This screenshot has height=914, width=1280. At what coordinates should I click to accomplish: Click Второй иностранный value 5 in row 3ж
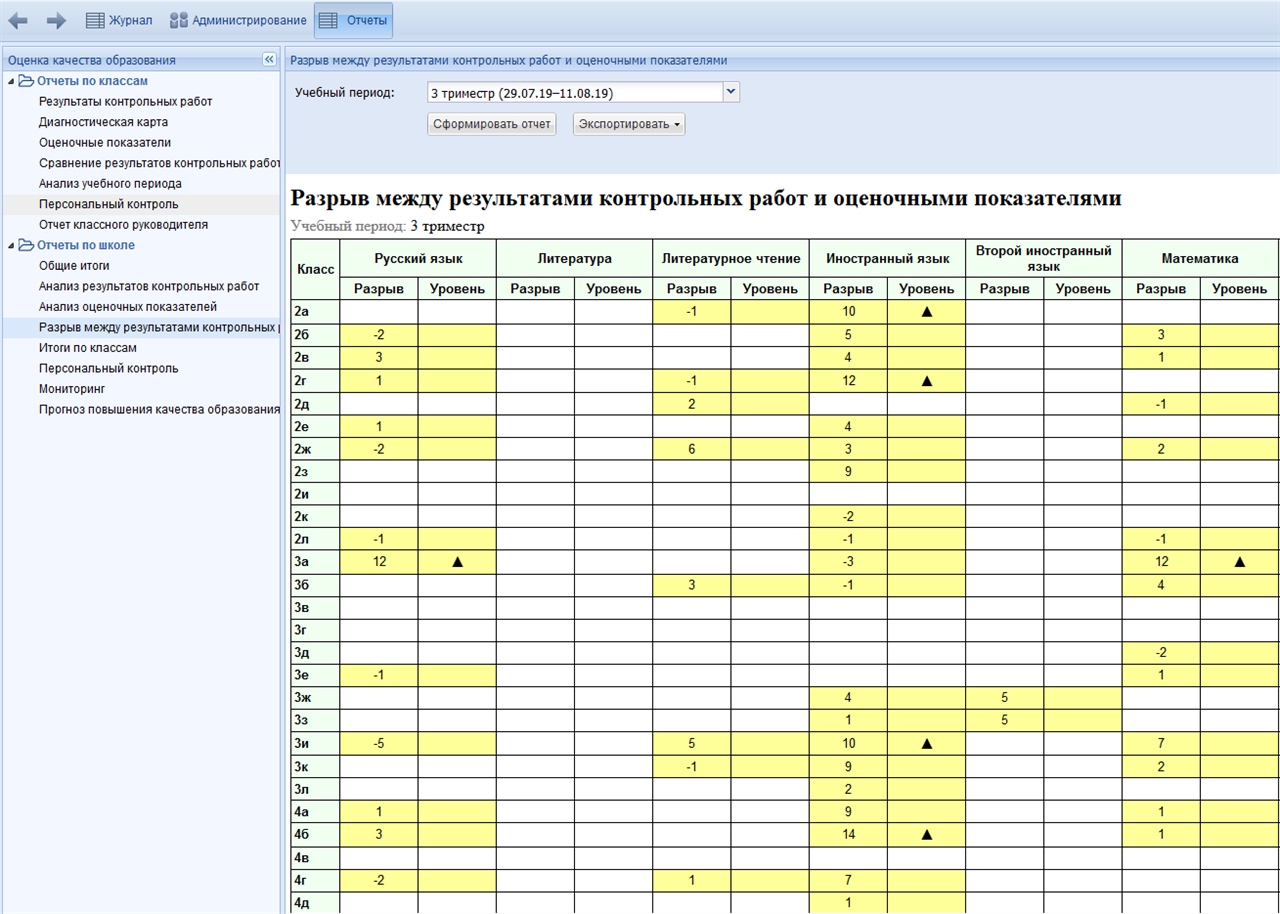(1005, 698)
